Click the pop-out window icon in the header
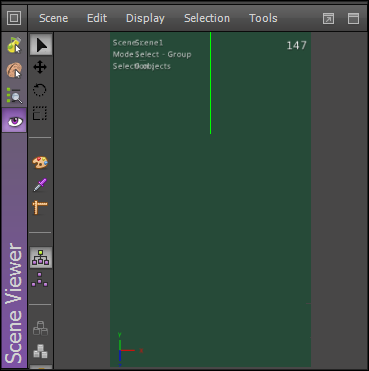This screenshot has width=369, height=371. point(328,18)
